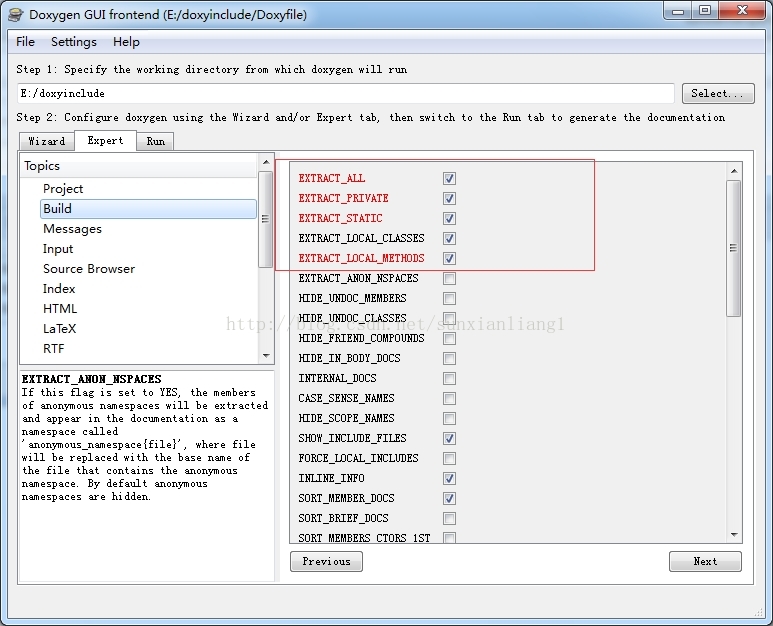
Task: Click the EXTRACT_PRIVATE option label
Action: [x=344, y=198]
